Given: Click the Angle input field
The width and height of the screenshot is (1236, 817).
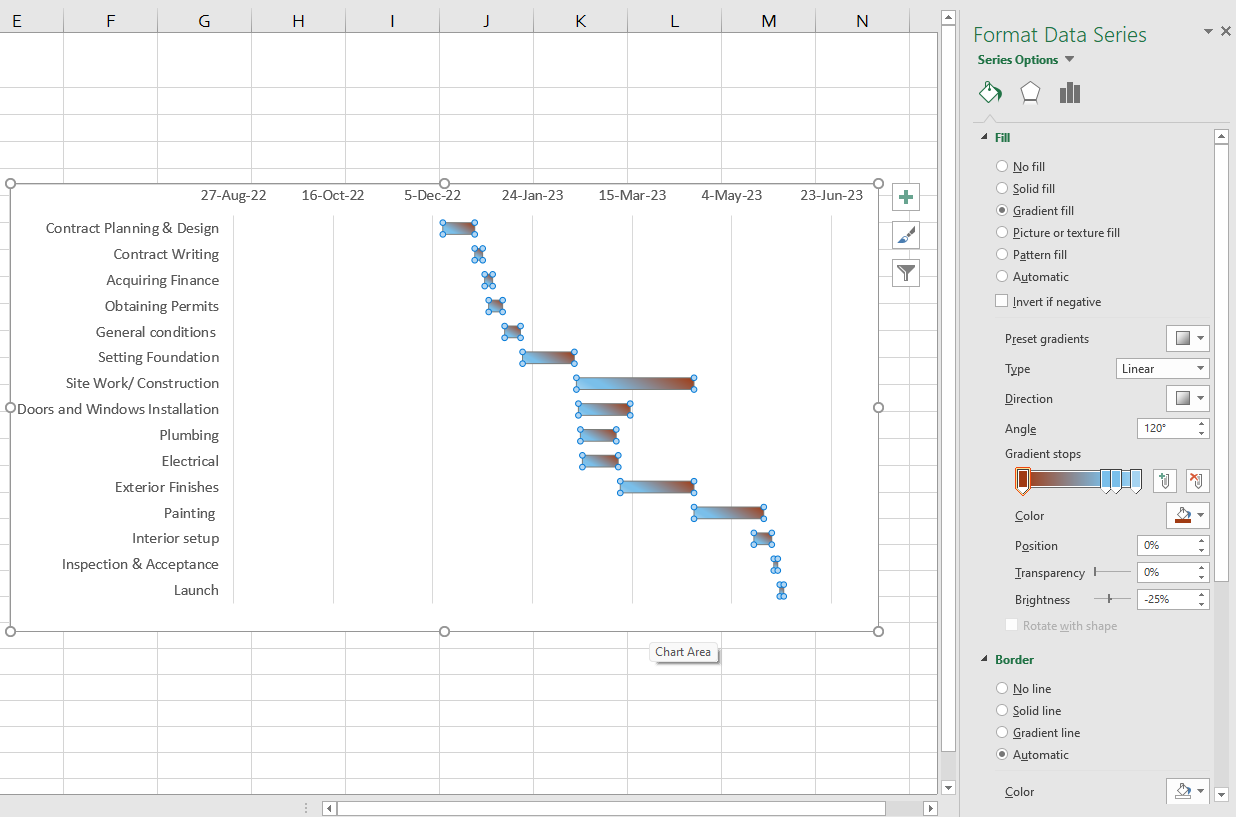Looking at the screenshot, I should pos(1165,428).
